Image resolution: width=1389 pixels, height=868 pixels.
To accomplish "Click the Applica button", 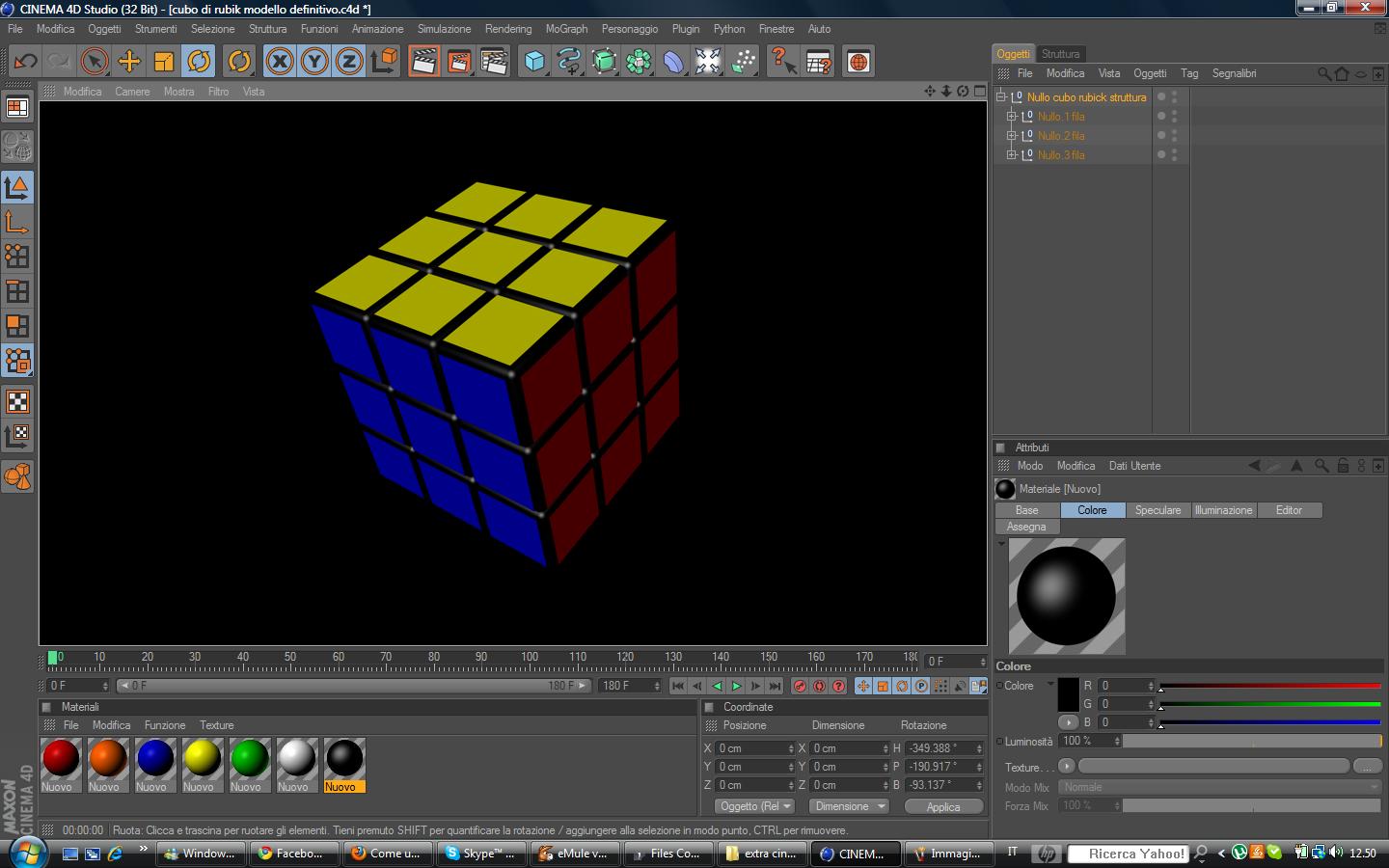I will [943, 807].
